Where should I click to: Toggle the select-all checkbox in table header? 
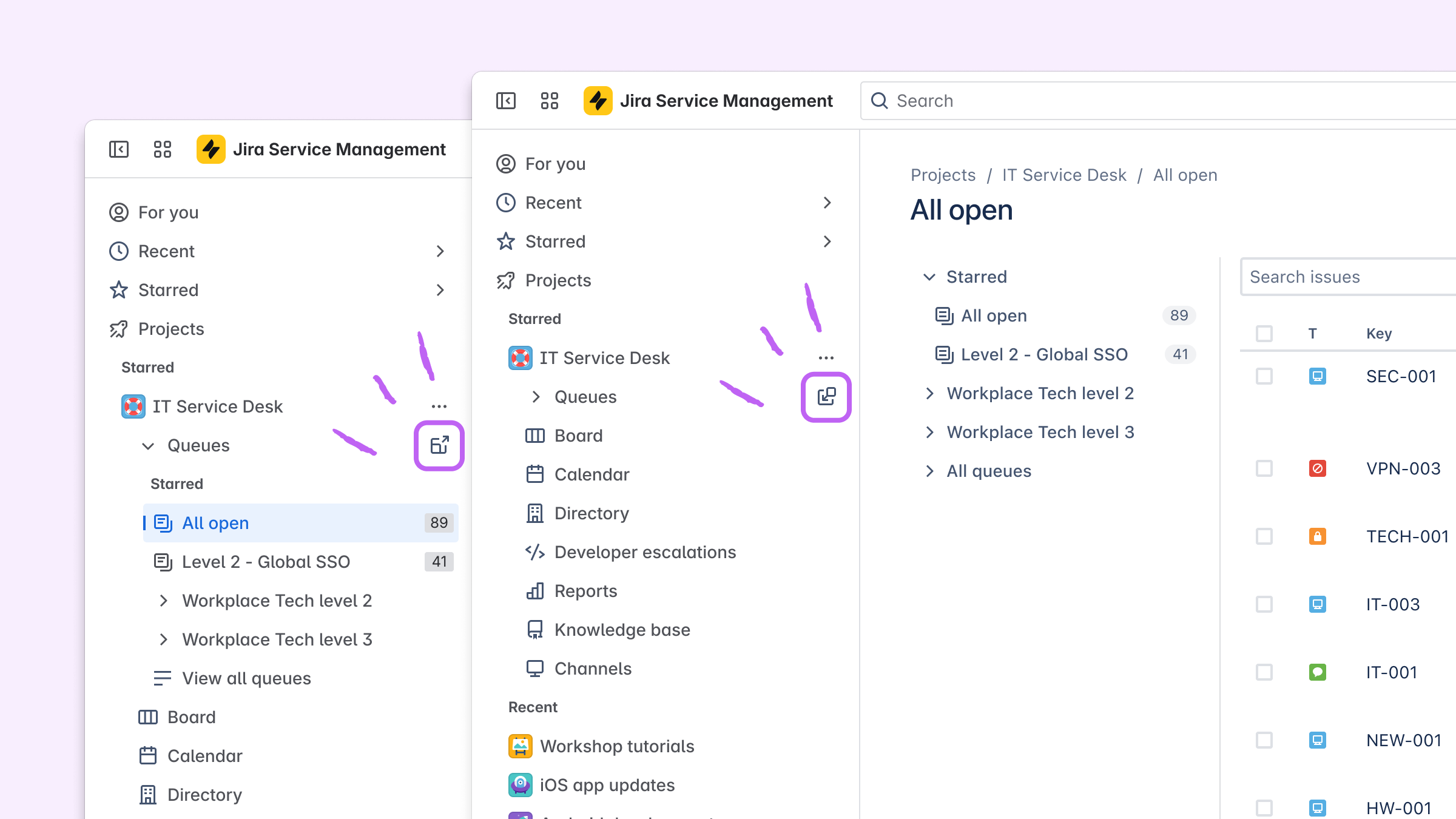point(1264,334)
